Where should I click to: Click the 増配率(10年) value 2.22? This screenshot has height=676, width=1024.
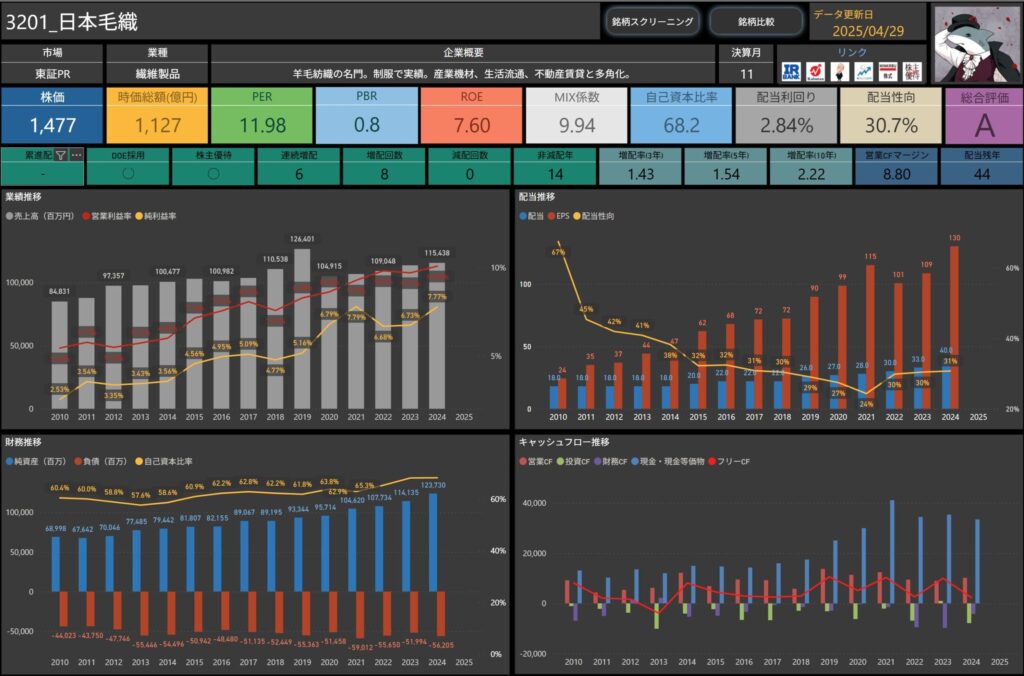coord(811,174)
